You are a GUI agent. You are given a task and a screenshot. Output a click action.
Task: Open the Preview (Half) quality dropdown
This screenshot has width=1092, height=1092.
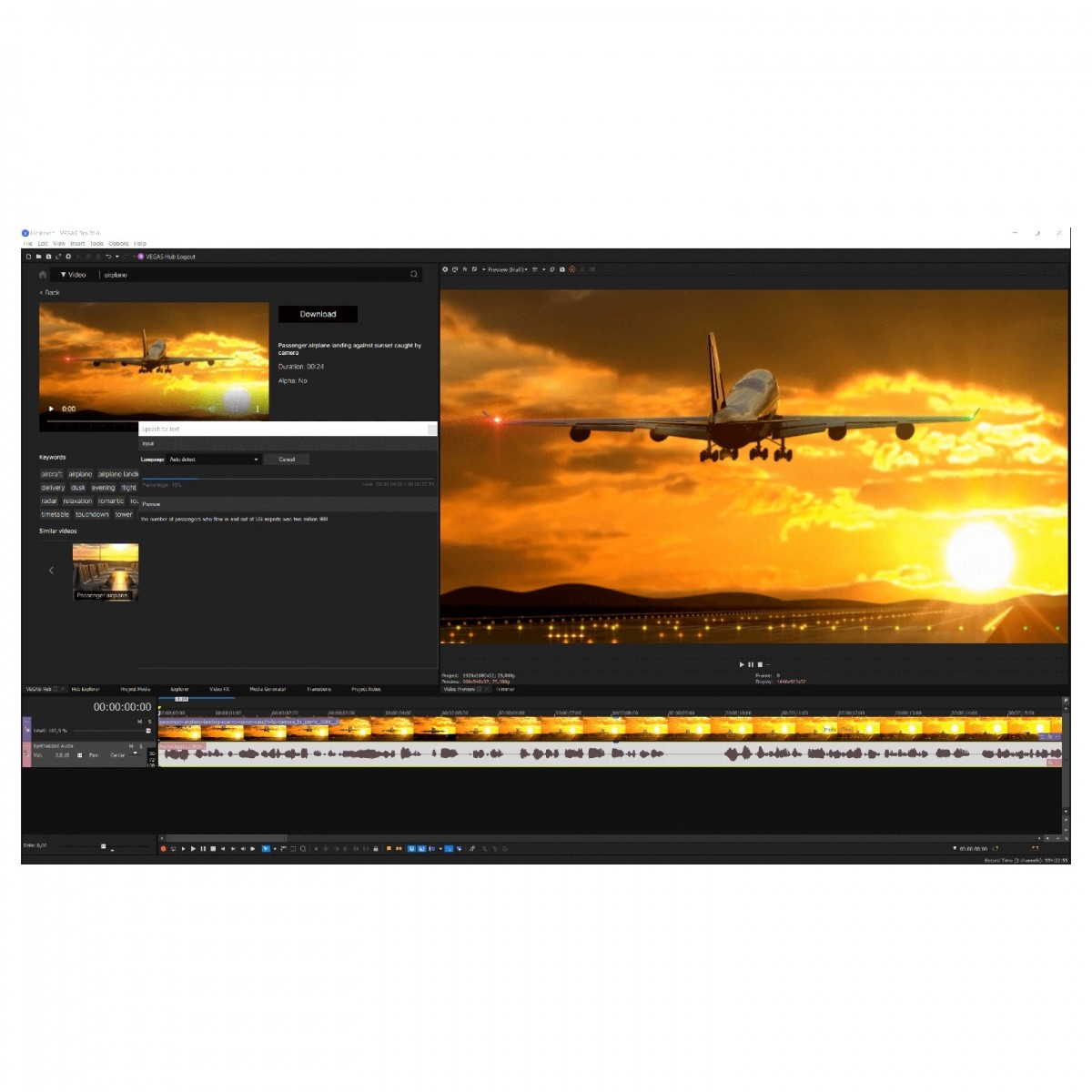(x=507, y=269)
